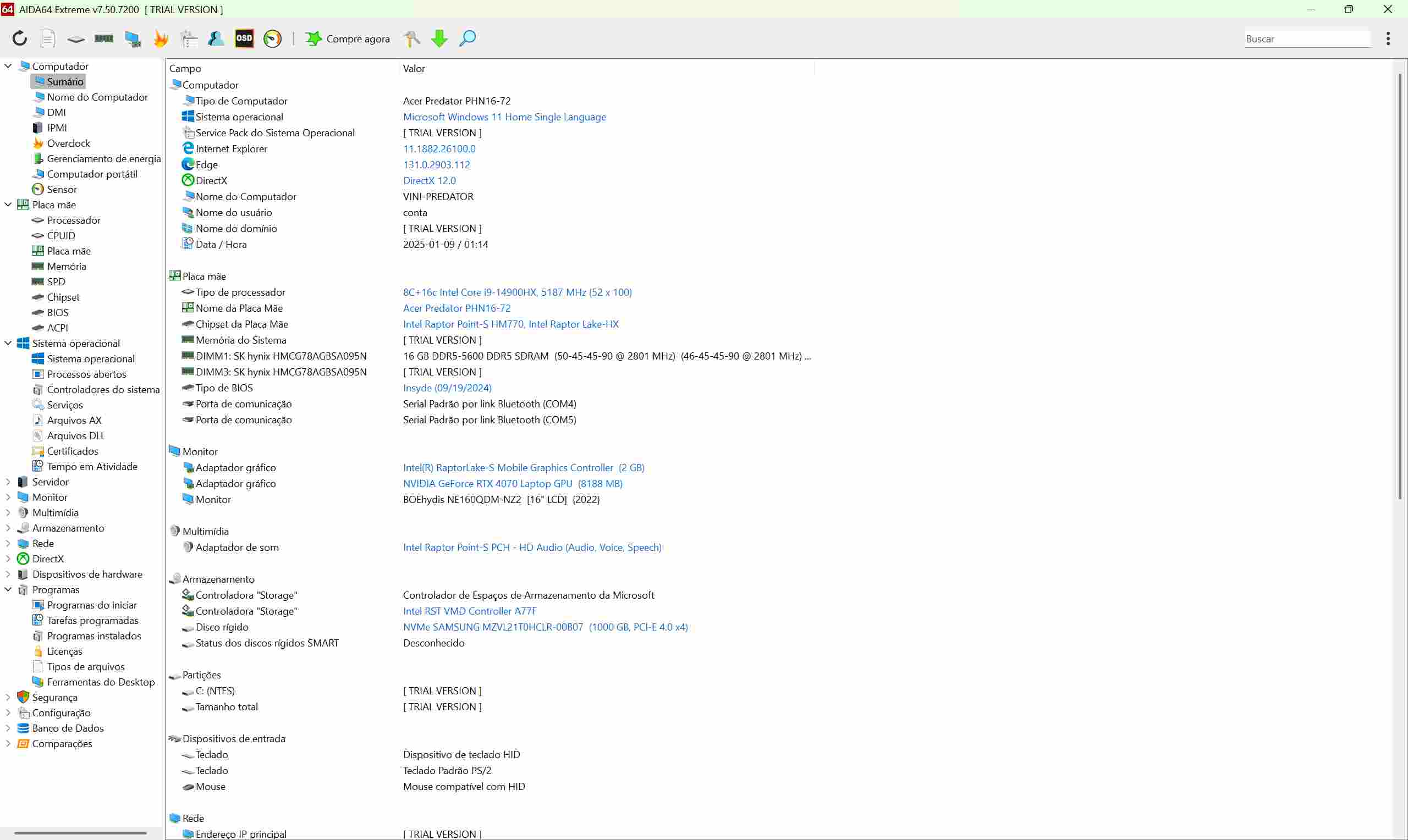Click the vertical scrollbar of the summary list
1408x840 pixels.
pos(1400,286)
